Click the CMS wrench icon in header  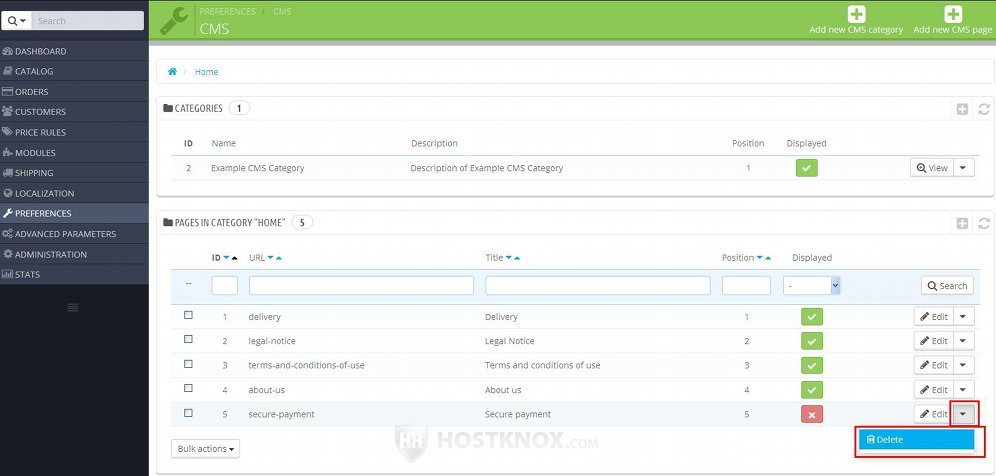173,20
